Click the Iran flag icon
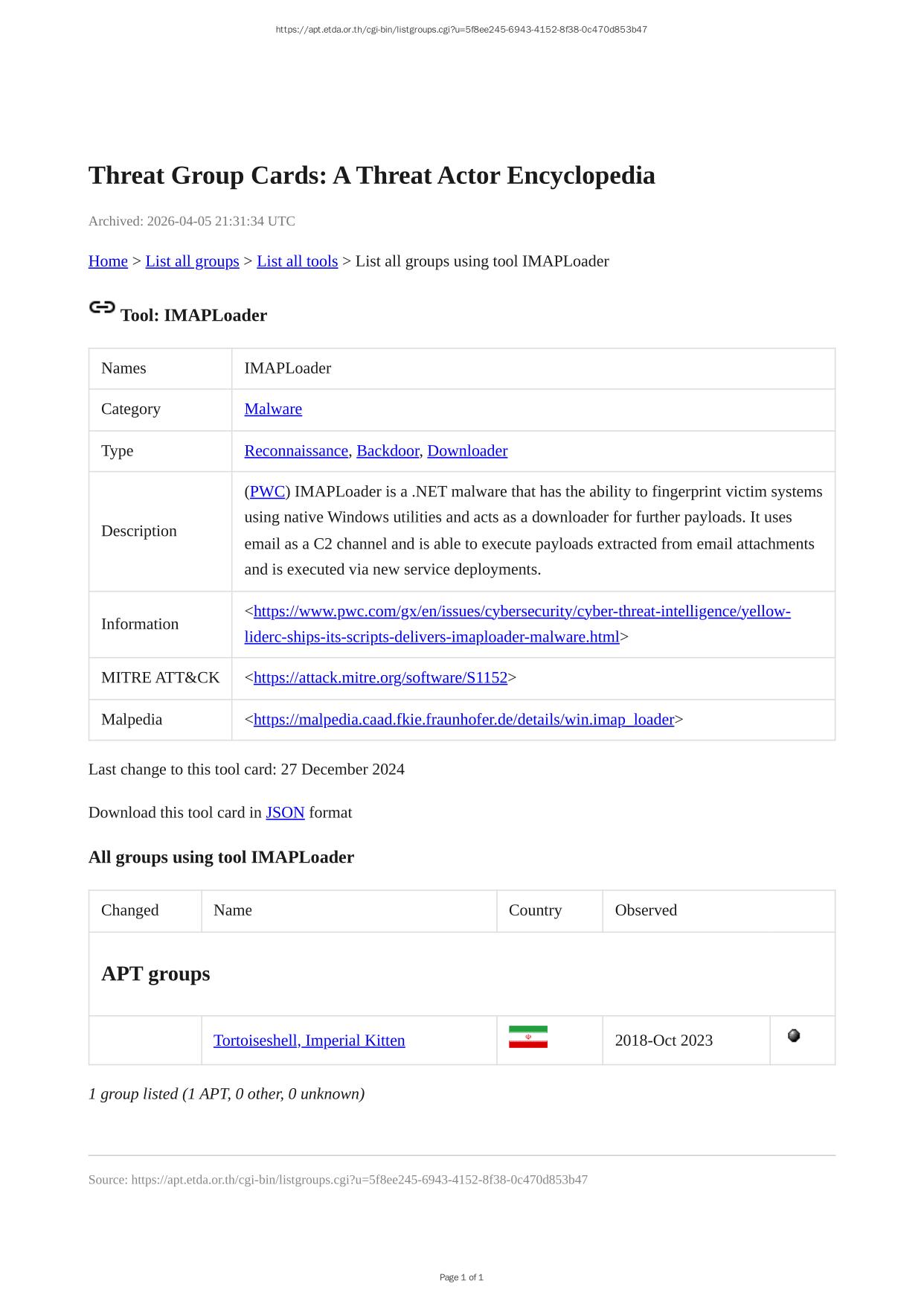The width and height of the screenshot is (924, 1307). [x=527, y=1037]
